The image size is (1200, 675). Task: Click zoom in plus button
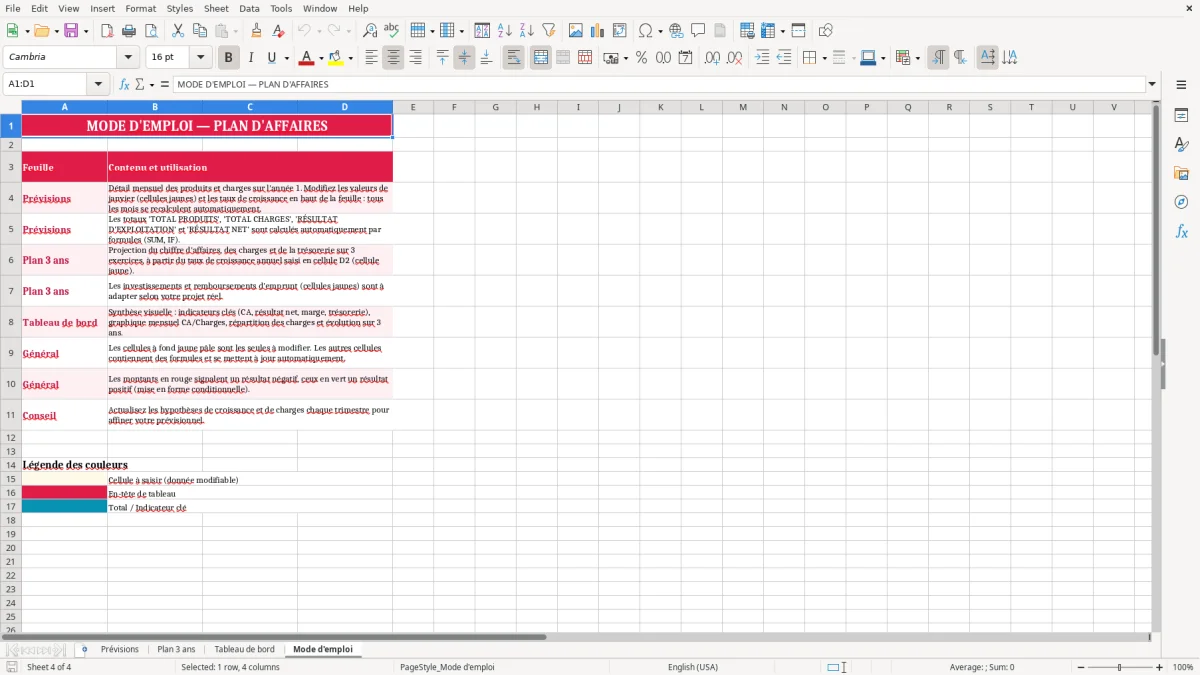coord(1159,667)
